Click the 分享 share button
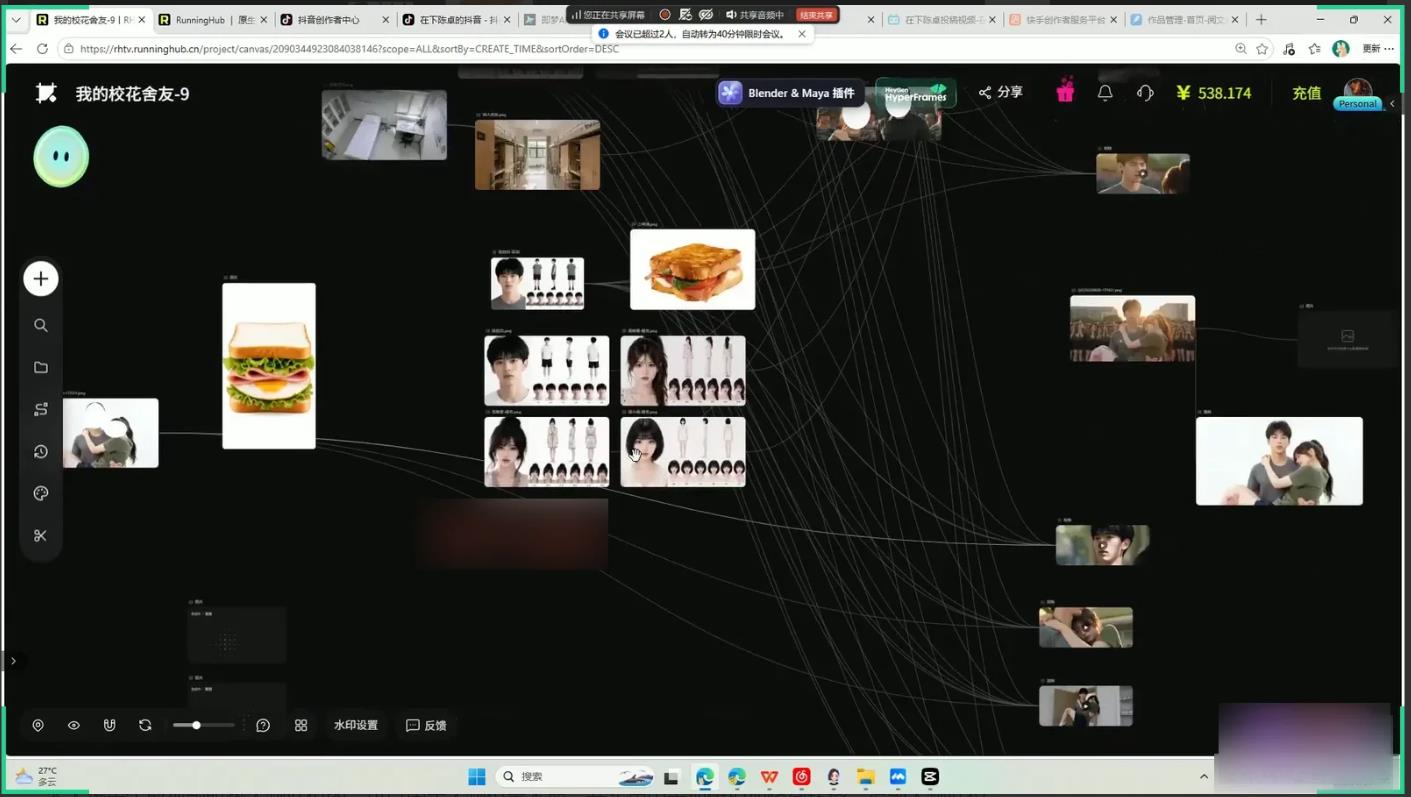Screen dimensions: 1411x797 click(1001, 92)
